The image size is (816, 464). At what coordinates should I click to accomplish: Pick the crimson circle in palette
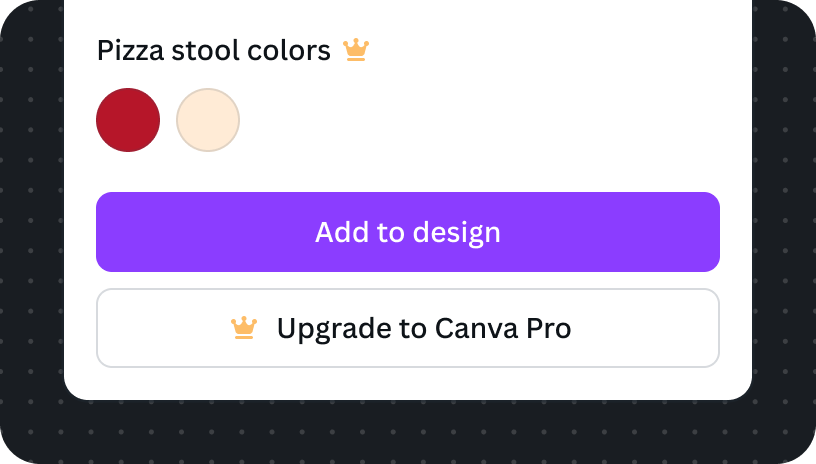[128, 120]
